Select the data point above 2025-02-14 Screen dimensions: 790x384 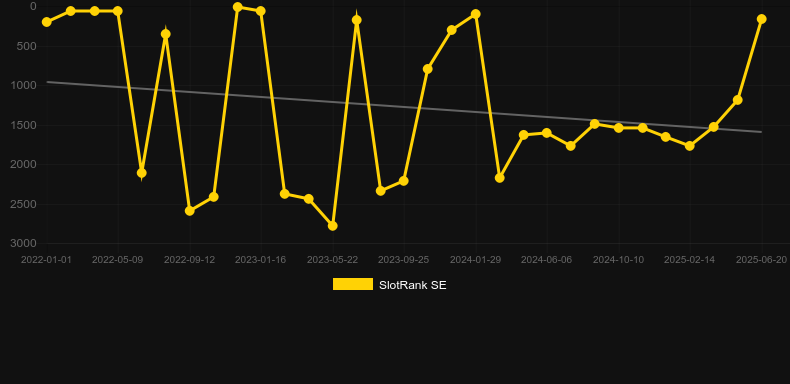click(x=690, y=146)
